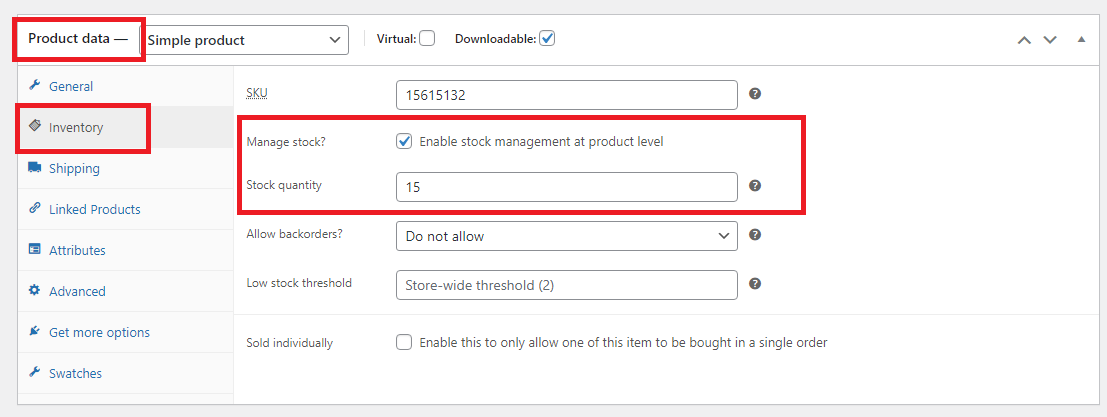Click the Allow backorders help icon
The height and width of the screenshot is (417, 1107).
(755, 235)
